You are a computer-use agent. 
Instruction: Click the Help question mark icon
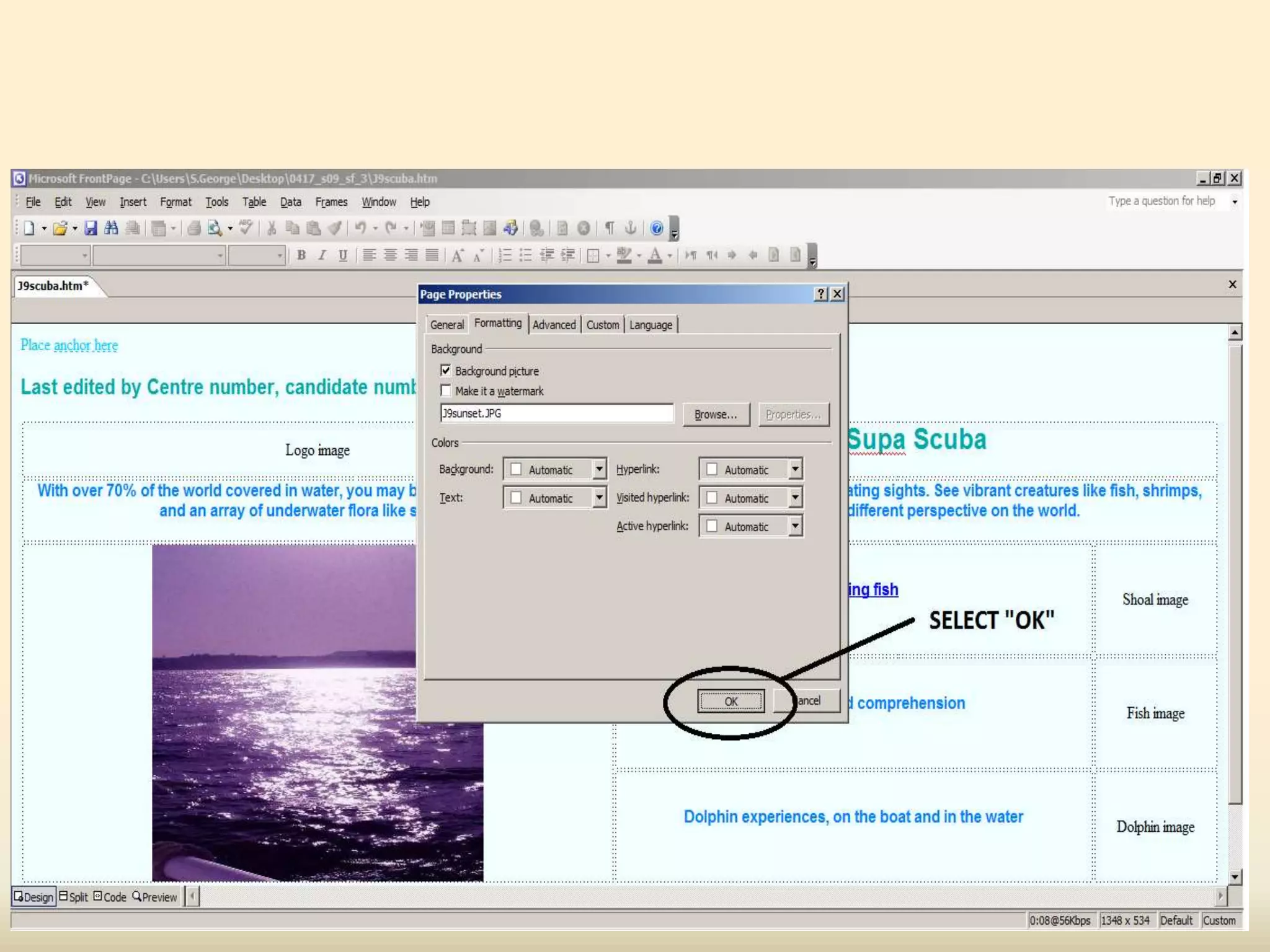tap(657, 229)
